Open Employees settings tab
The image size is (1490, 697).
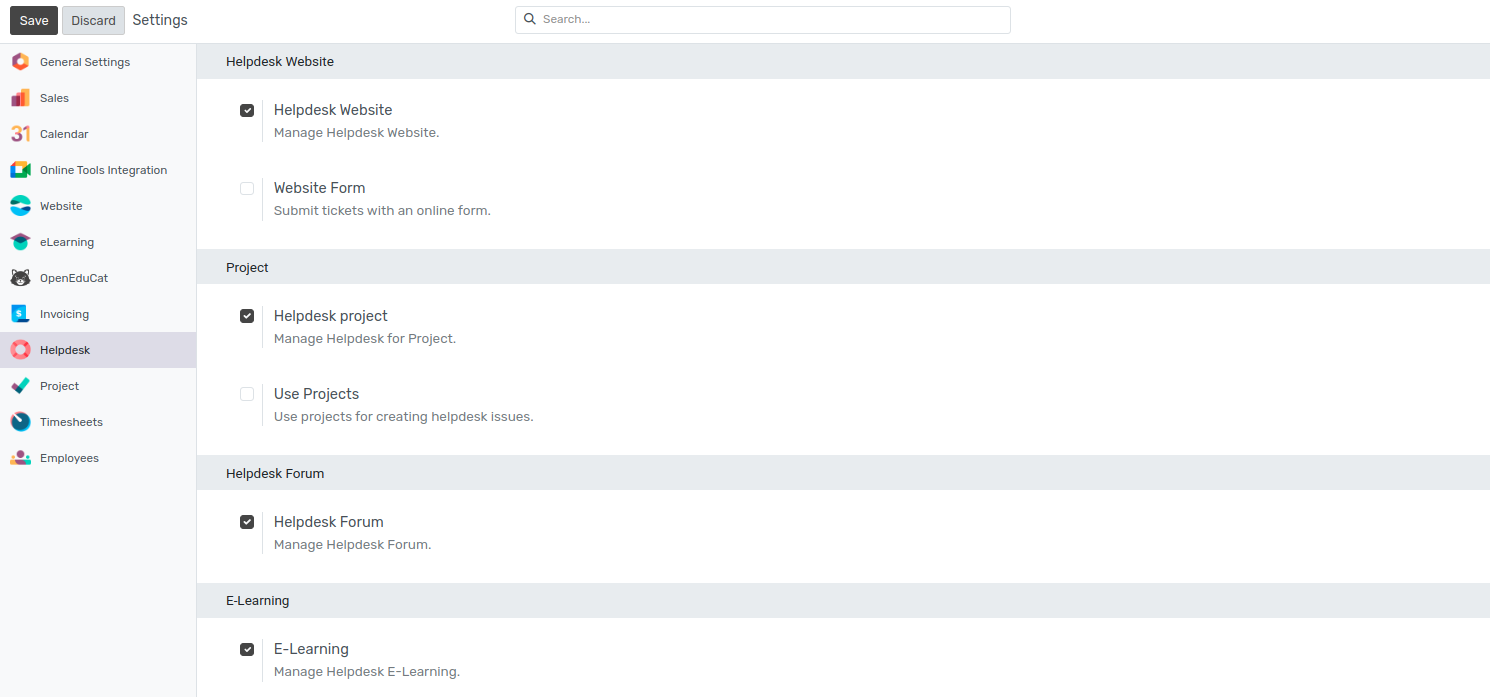pyautogui.click(x=98, y=458)
